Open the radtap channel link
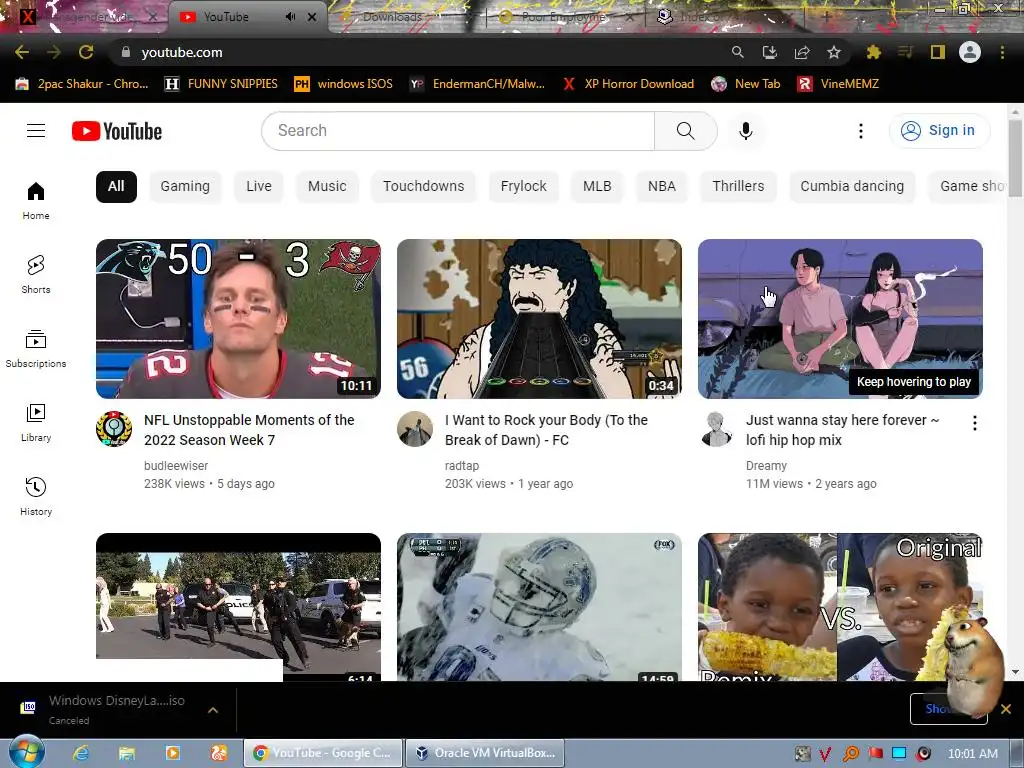This screenshot has height=768, width=1024. coord(462,466)
